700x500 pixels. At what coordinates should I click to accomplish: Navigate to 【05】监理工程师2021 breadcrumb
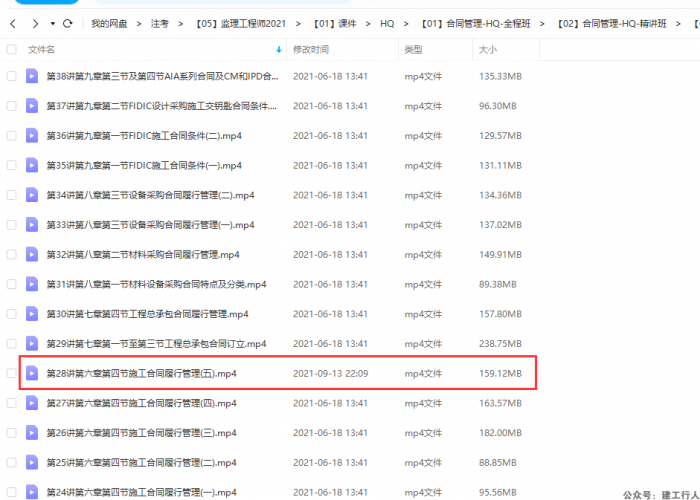coord(241,24)
